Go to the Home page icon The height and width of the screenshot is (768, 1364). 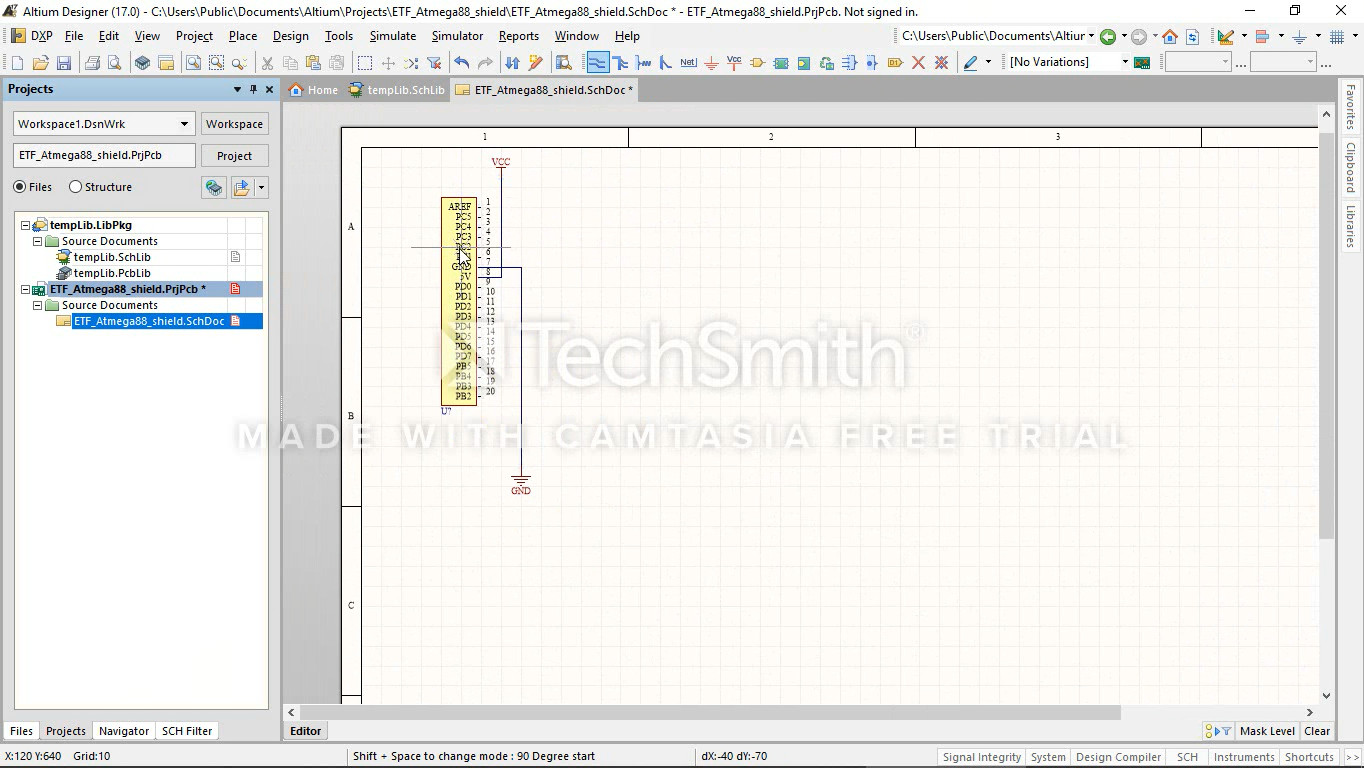click(1169, 37)
